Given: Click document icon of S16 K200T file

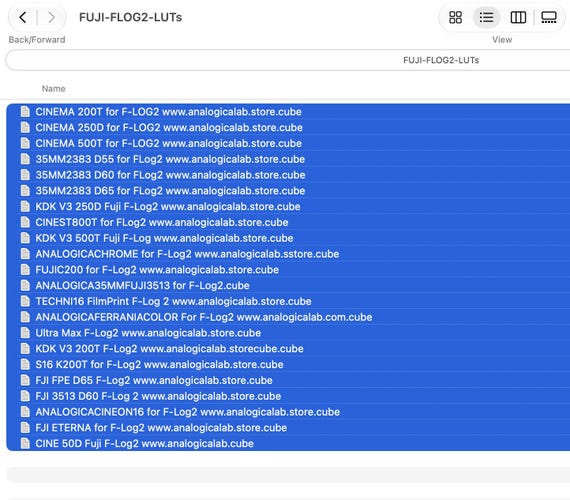Looking at the screenshot, I should (x=25, y=364).
